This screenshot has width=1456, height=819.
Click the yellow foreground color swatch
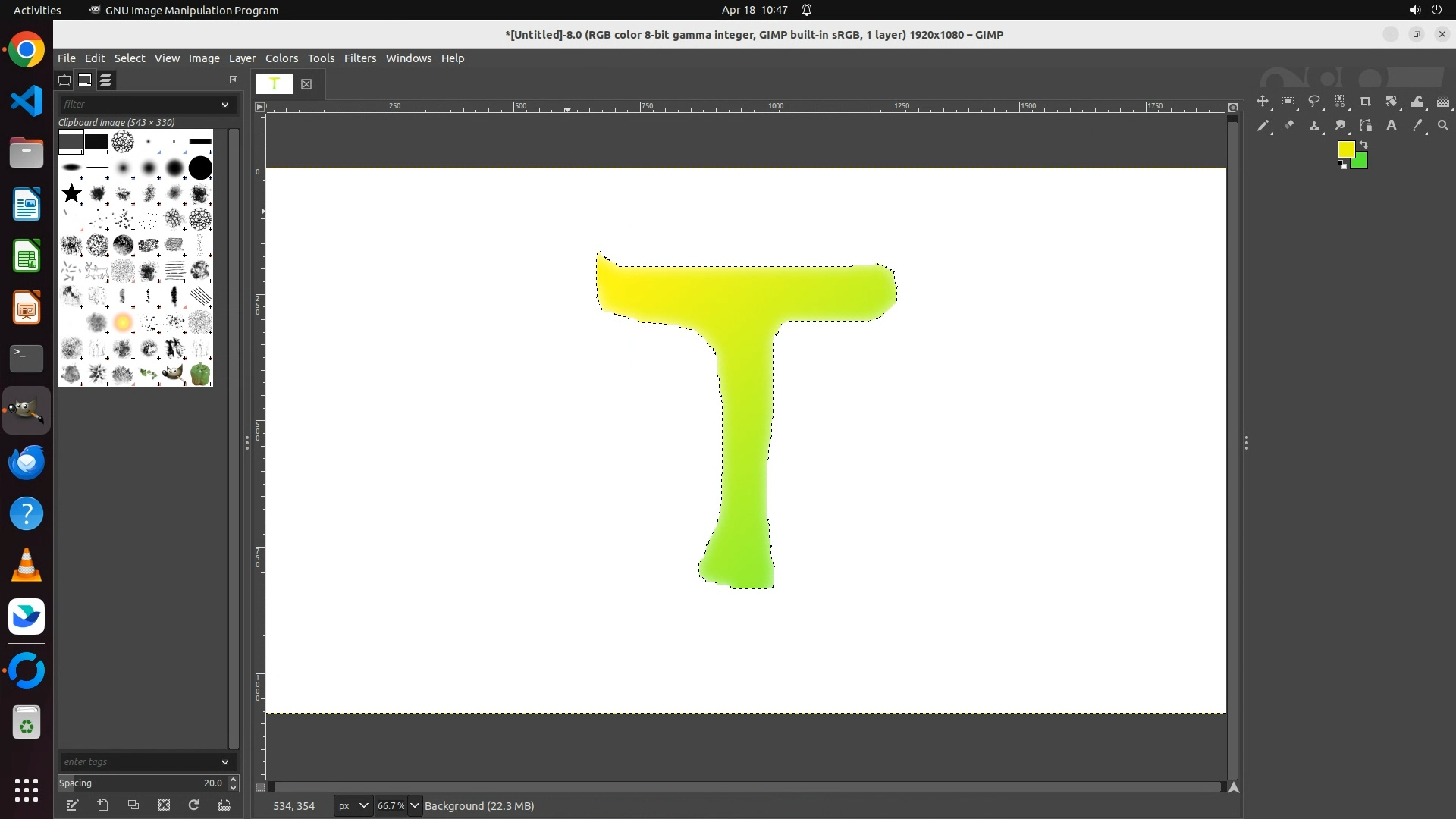[x=1346, y=149]
